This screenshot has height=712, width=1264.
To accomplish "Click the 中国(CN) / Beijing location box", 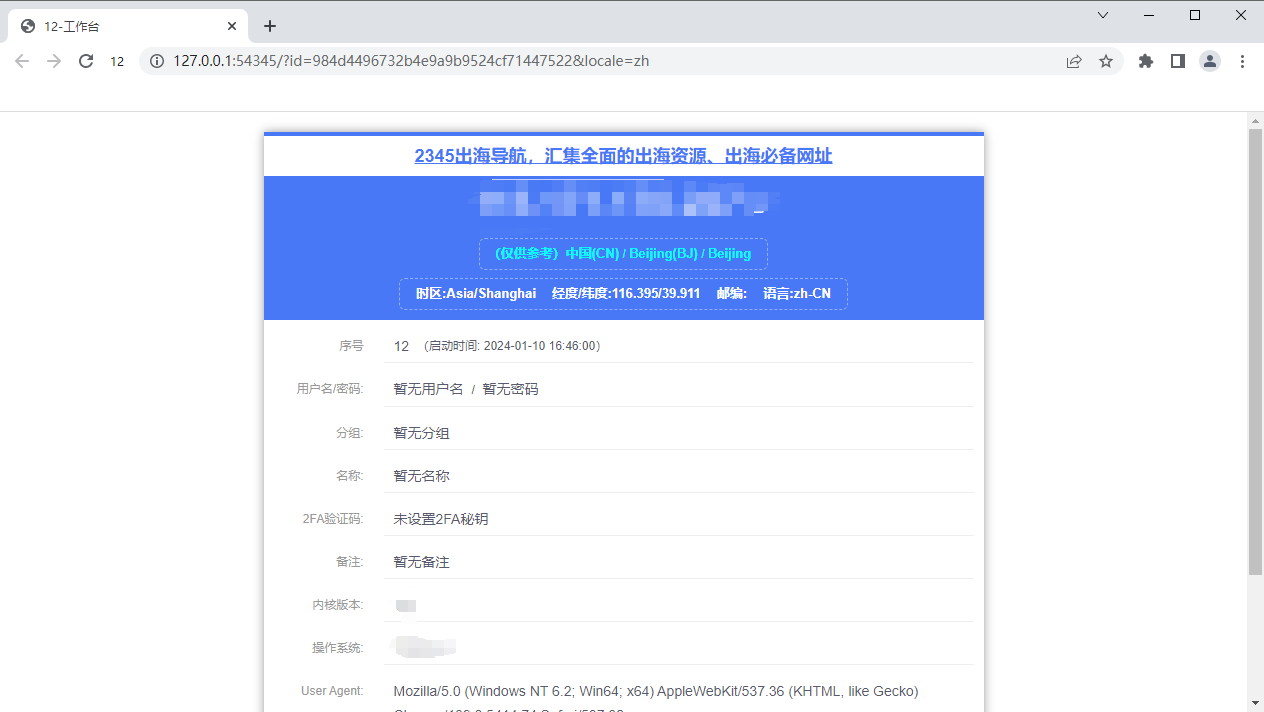I will pyautogui.click(x=623, y=254).
